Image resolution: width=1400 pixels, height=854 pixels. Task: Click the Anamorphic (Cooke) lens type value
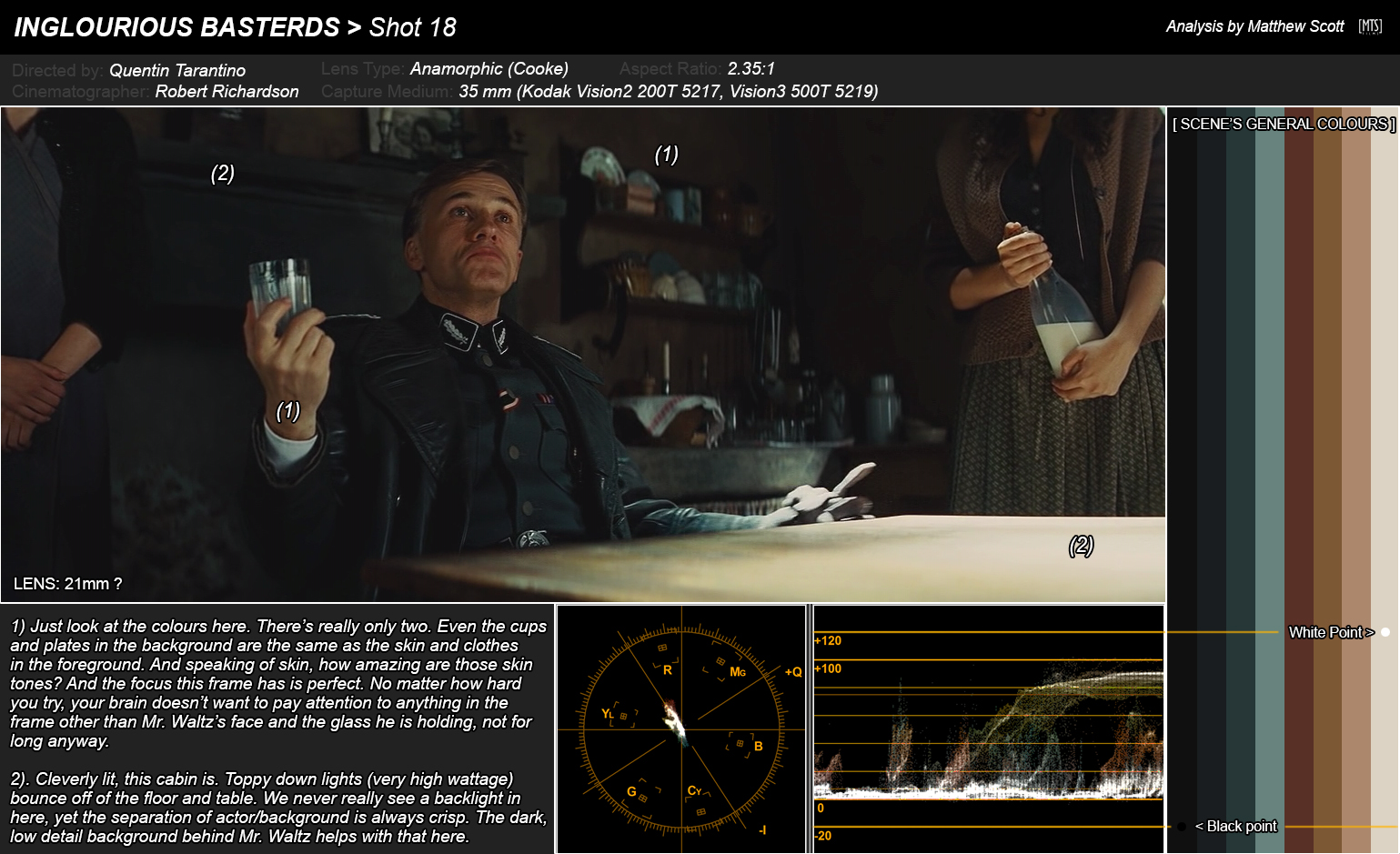[489, 68]
